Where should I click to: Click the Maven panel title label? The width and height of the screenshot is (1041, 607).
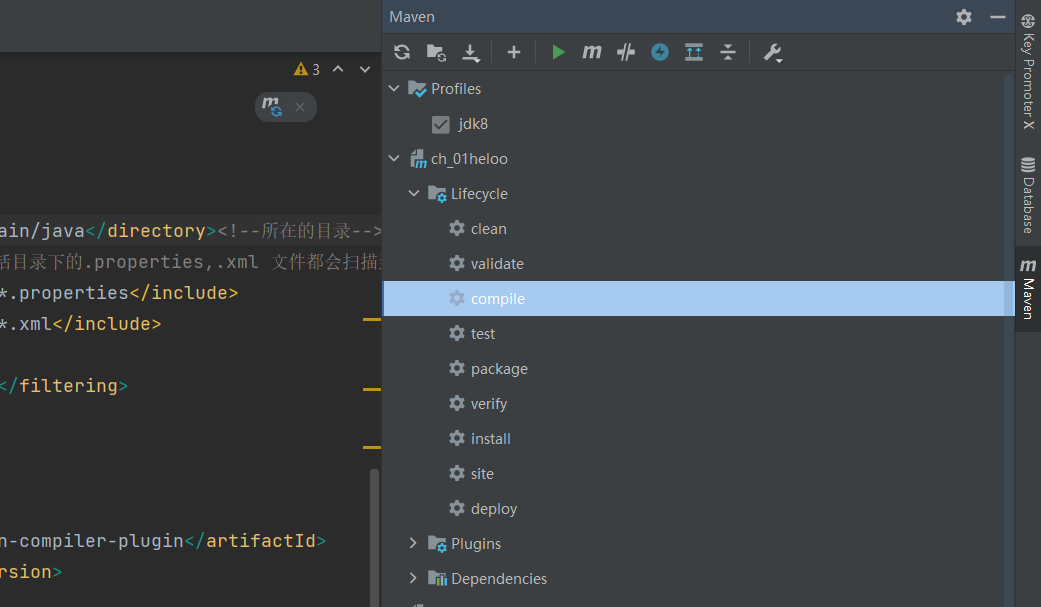coord(412,17)
